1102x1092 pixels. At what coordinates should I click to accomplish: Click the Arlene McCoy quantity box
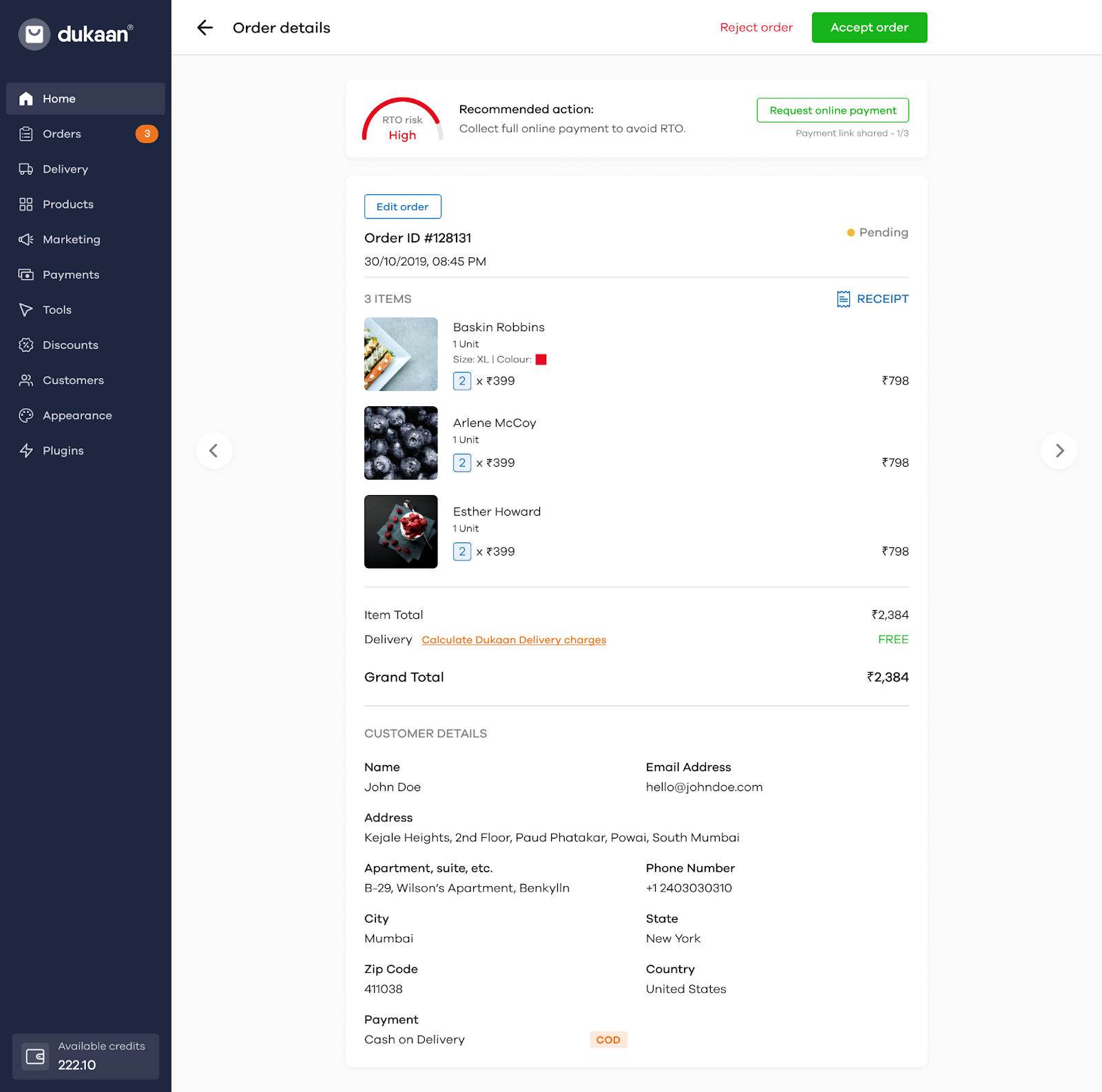tap(462, 463)
